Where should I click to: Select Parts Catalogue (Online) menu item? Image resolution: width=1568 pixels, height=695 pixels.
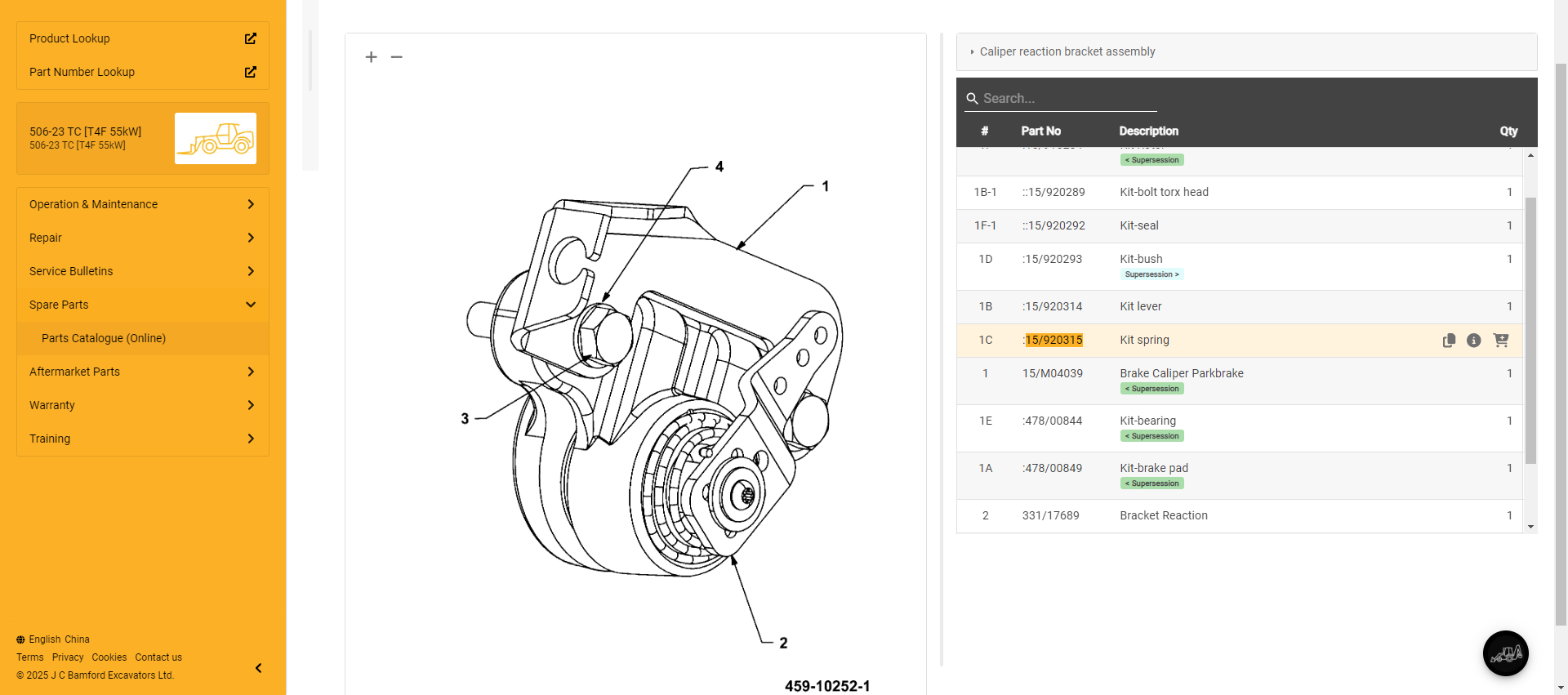click(x=104, y=338)
